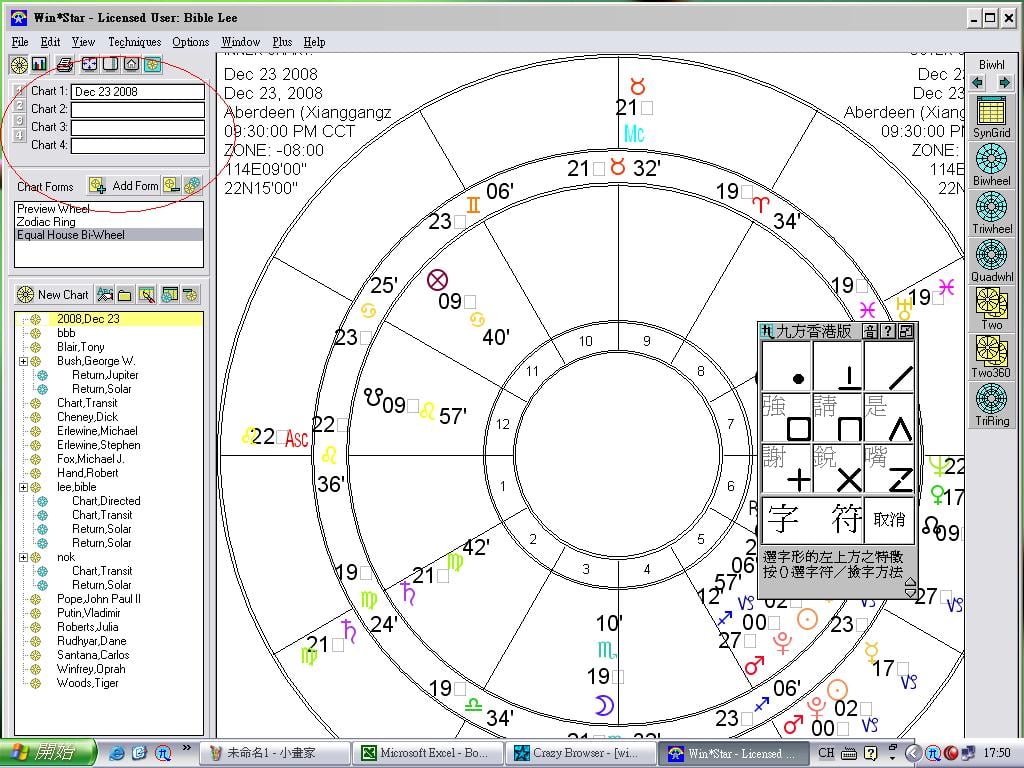Open the Techniques menu
This screenshot has height=768, width=1024.
[134, 42]
